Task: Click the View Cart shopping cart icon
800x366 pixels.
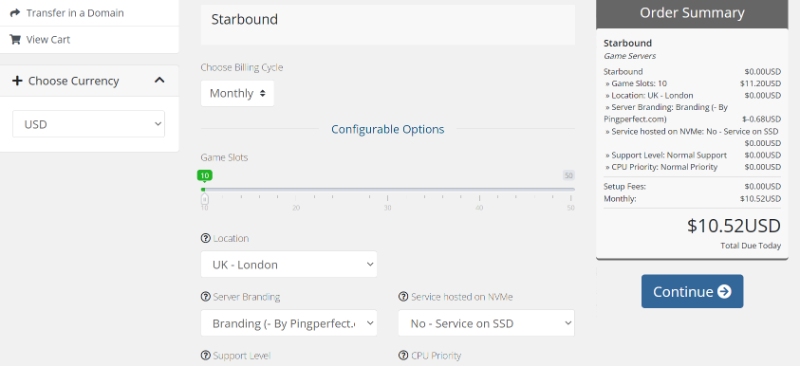Action: [15, 39]
